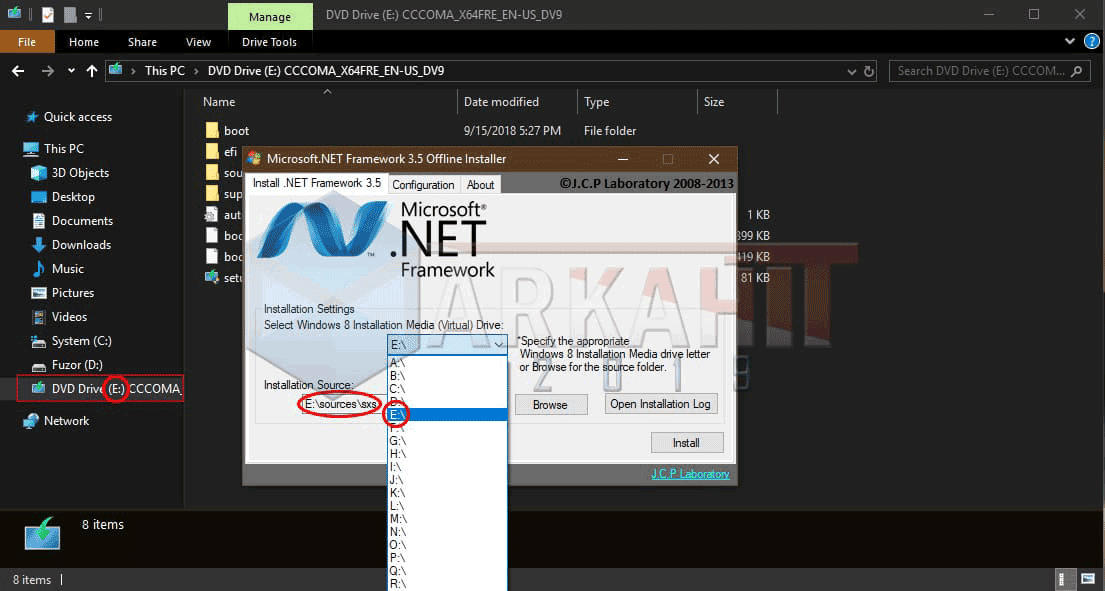Viewport: 1105px width, 591px height.
Task: Click the Manage contextual tab
Action: pyautogui.click(x=270, y=16)
